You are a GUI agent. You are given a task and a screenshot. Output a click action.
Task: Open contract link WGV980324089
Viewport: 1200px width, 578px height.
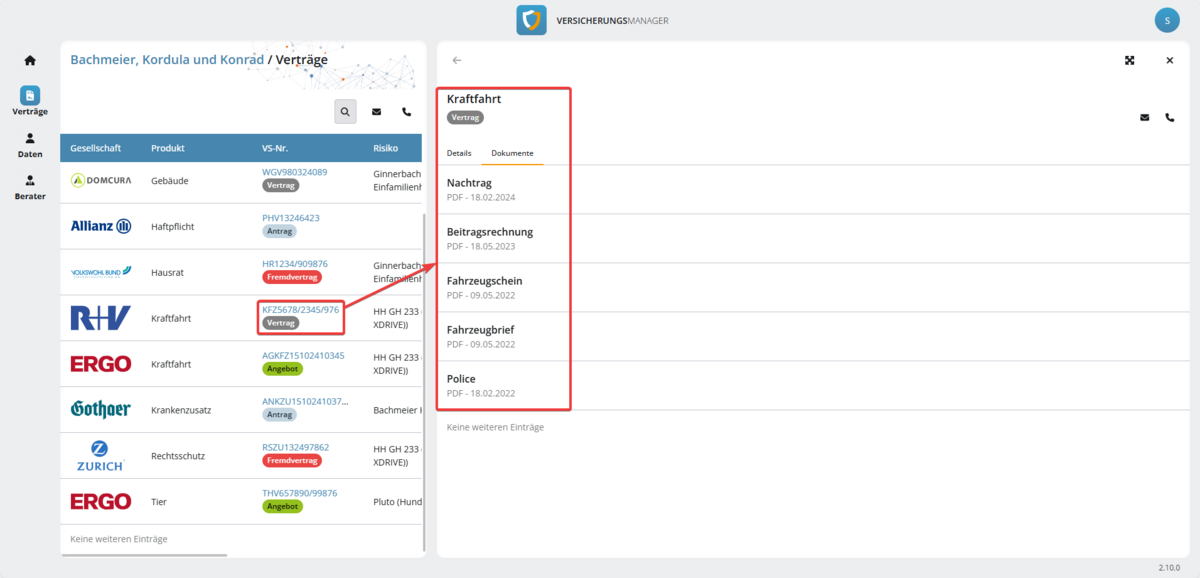pyautogui.click(x=294, y=172)
